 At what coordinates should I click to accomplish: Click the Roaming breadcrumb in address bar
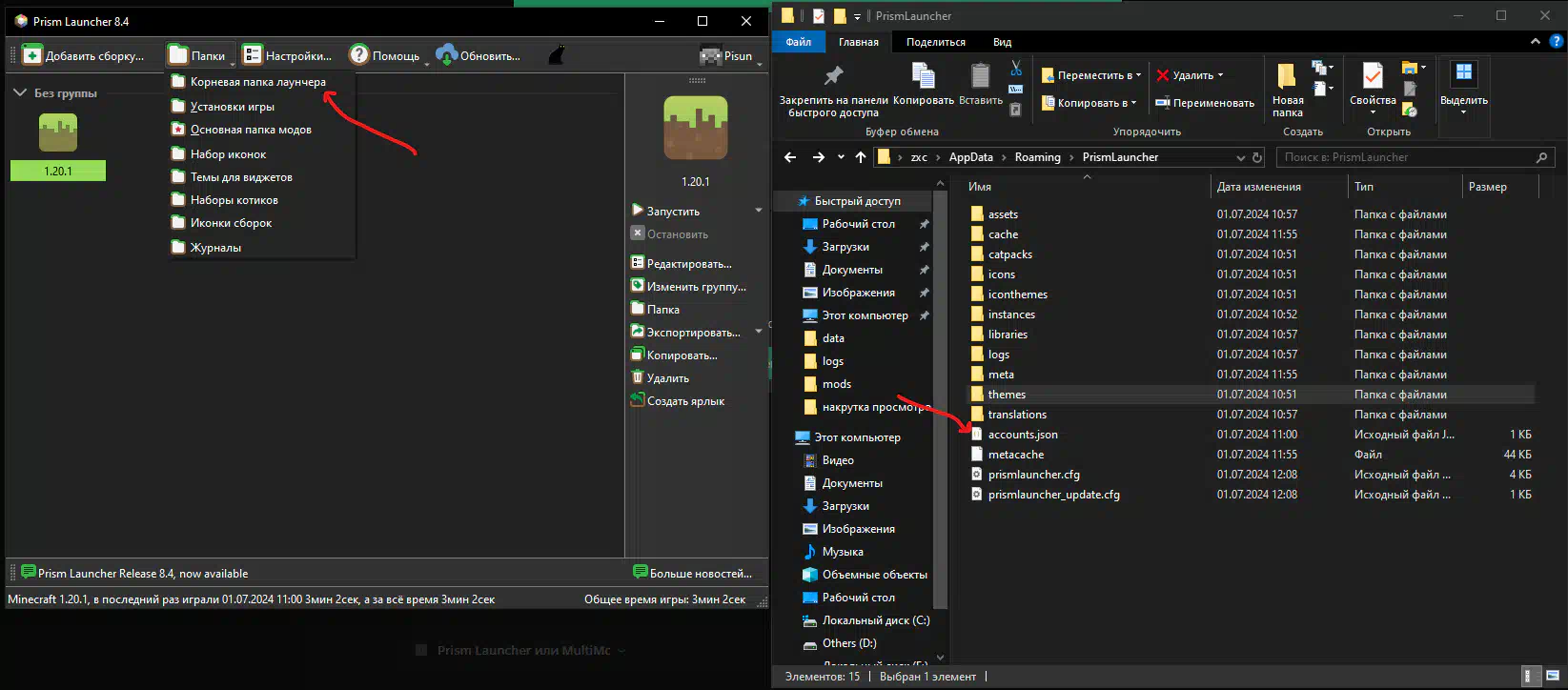(1037, 157)
